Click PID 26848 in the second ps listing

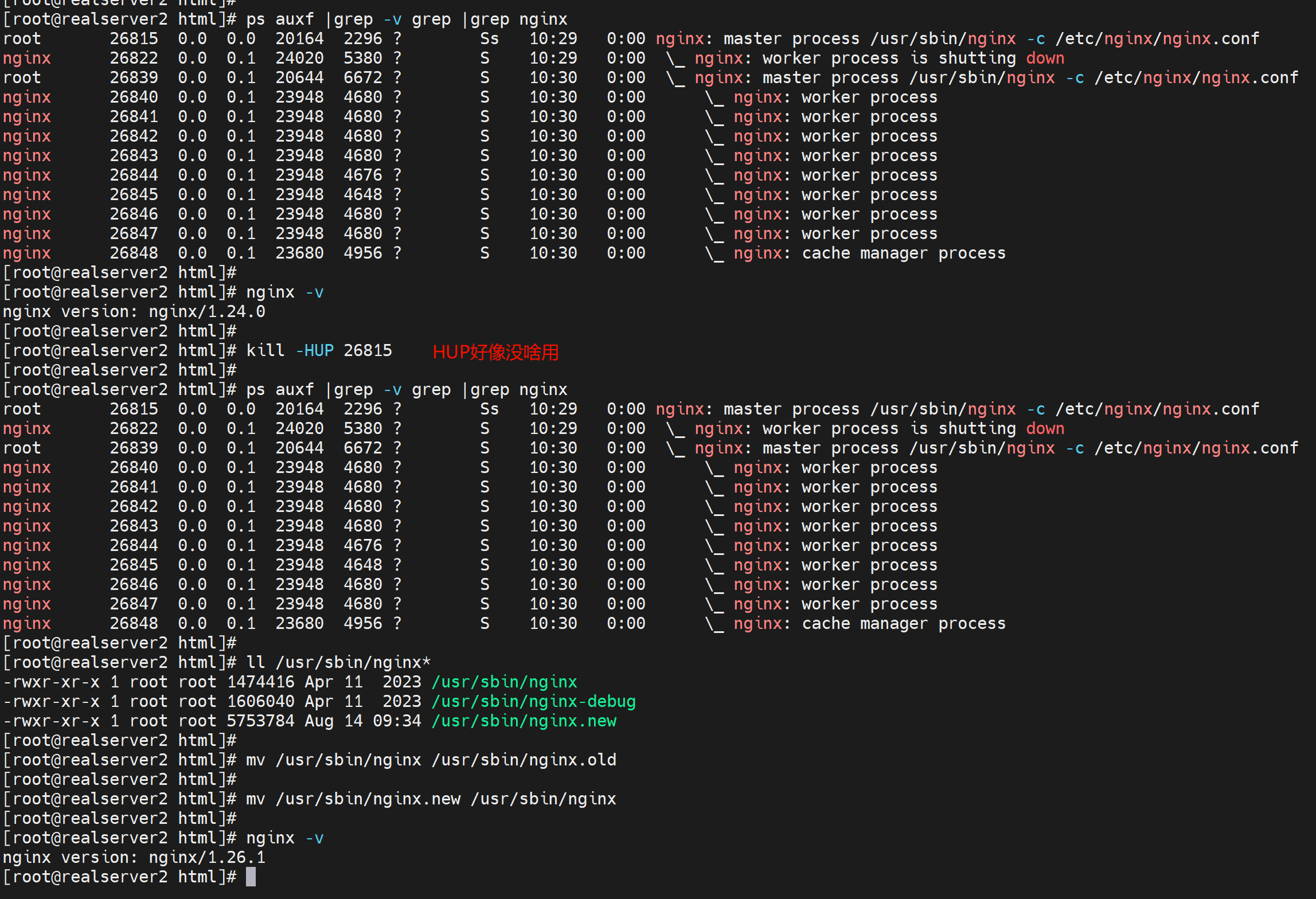[134, 623]
